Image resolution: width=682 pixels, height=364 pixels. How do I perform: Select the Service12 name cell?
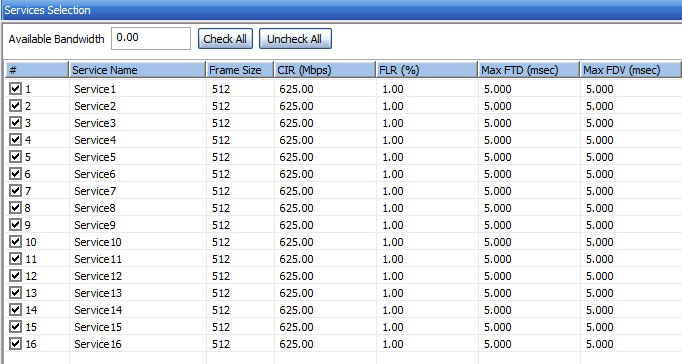coord(137,276)
